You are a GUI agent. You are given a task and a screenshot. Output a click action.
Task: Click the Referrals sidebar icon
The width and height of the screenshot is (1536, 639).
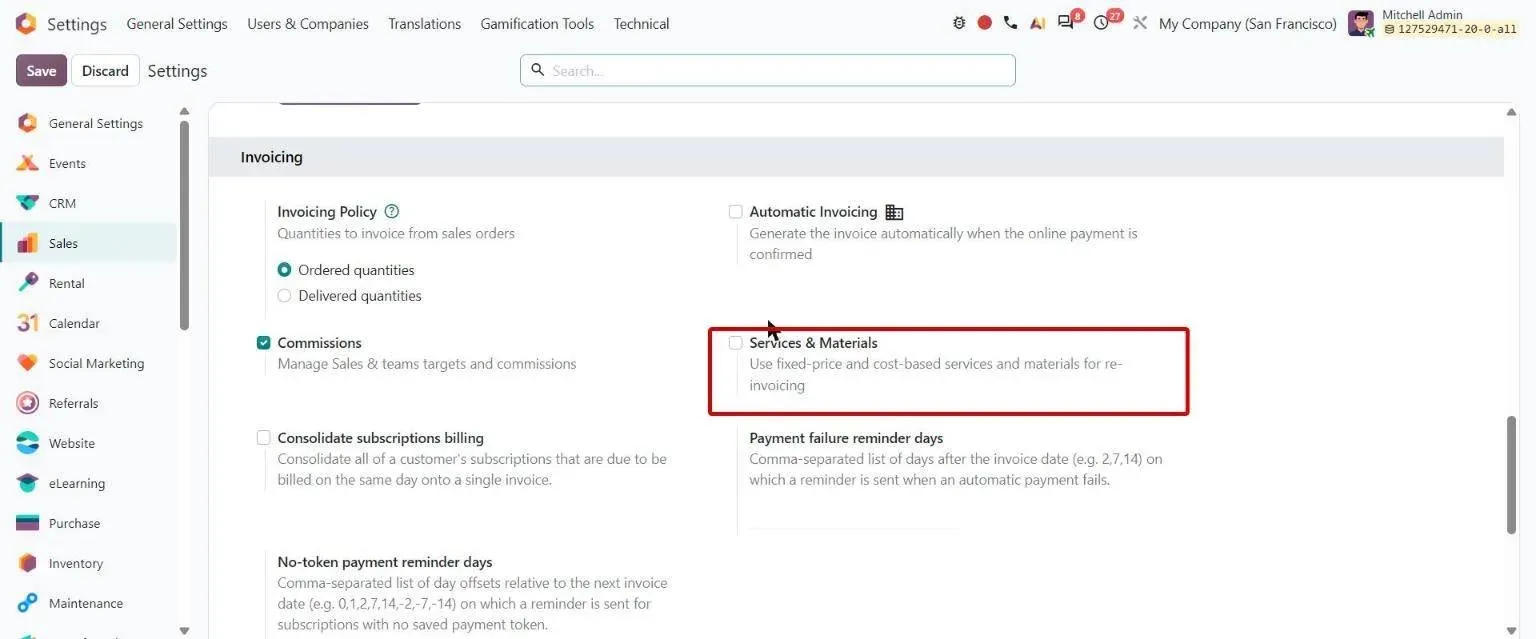[x=28, y=403]
